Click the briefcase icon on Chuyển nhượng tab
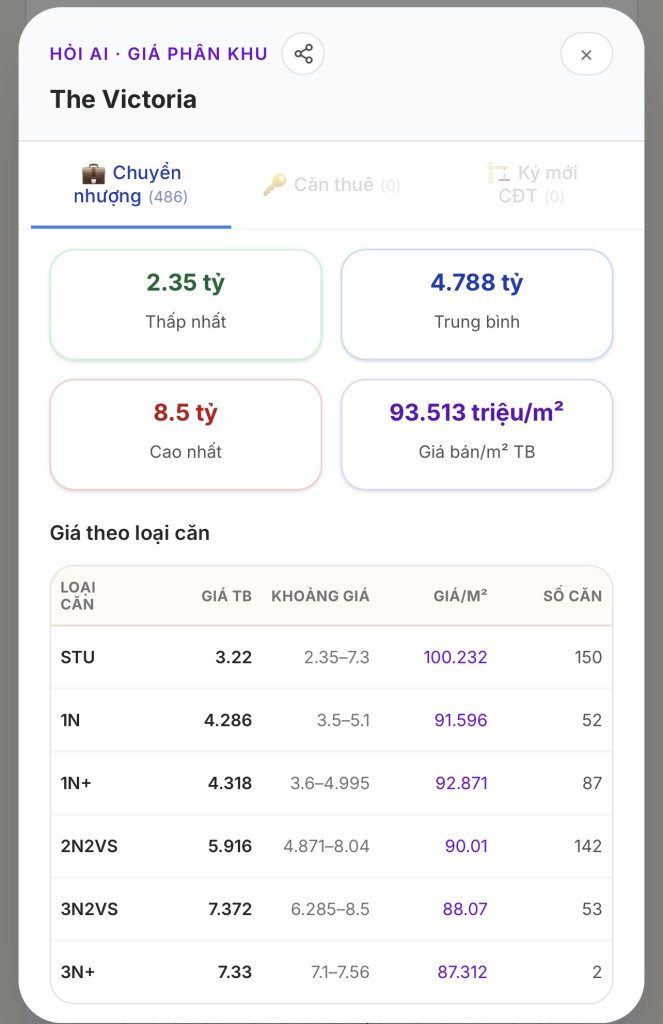Image resolution: width=663 pixels, height=1024 pixels. click(x=93, y=174)
